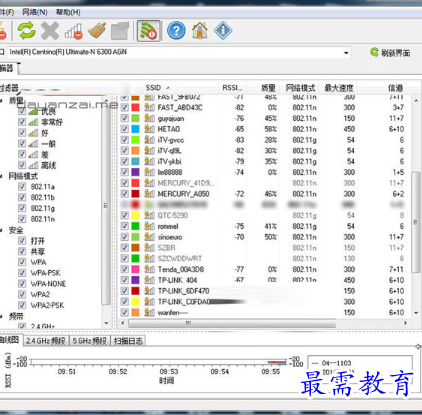Open the partly visible 件(F) menu

pyautogui.click(x=7, y=12)
